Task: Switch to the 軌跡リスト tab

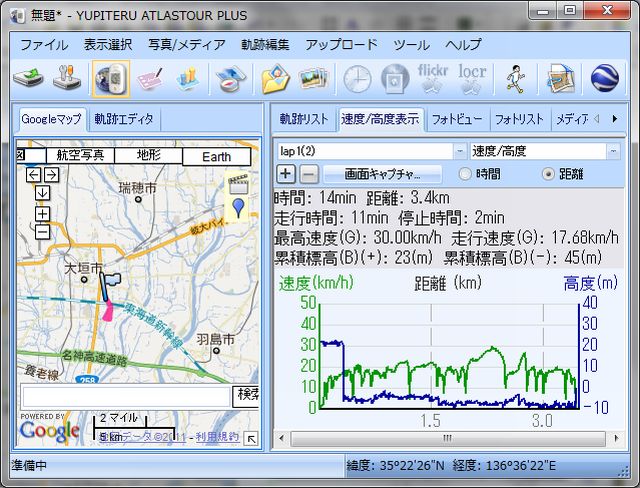Action: 304,119
